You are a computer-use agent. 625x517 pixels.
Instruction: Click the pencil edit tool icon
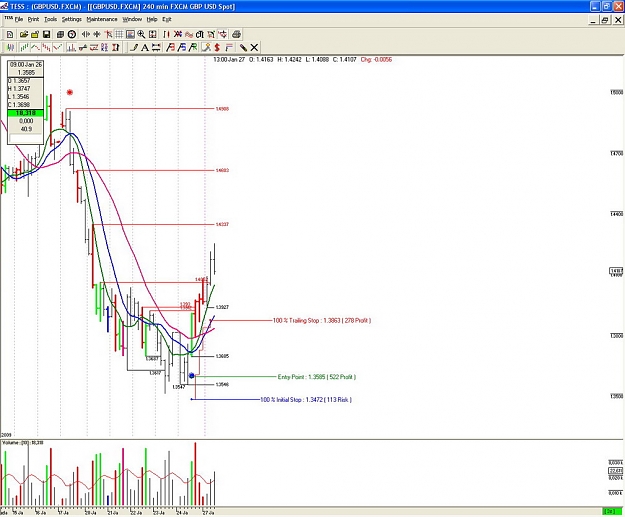click(243, 48)
